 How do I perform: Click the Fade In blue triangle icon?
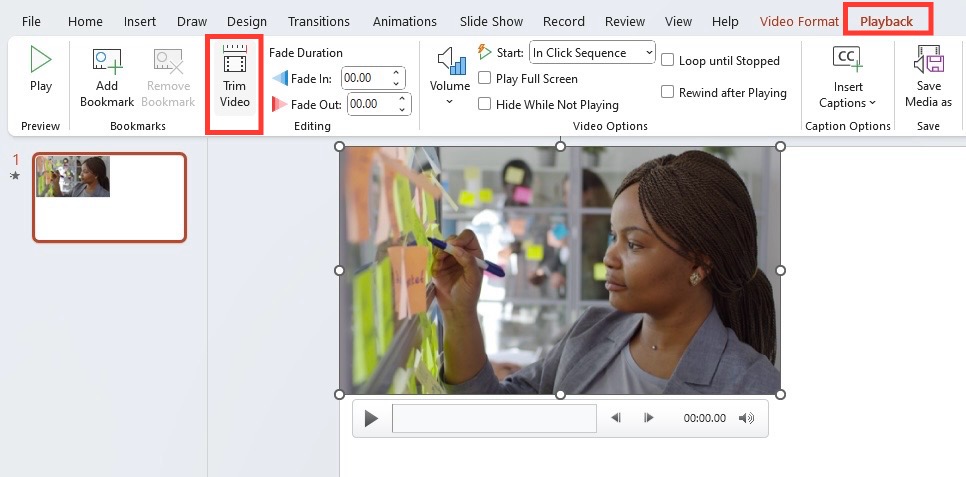(280, 78)
